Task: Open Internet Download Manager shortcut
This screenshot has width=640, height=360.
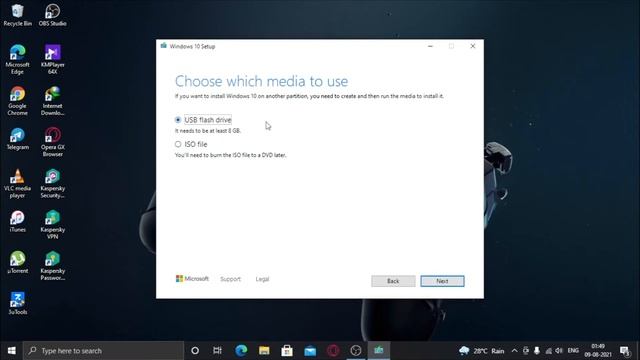Action: point(53,101)
